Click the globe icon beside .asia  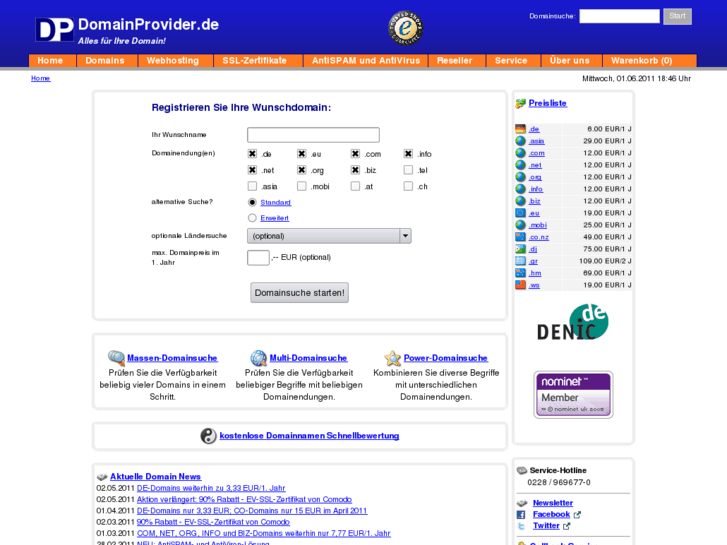521,141
